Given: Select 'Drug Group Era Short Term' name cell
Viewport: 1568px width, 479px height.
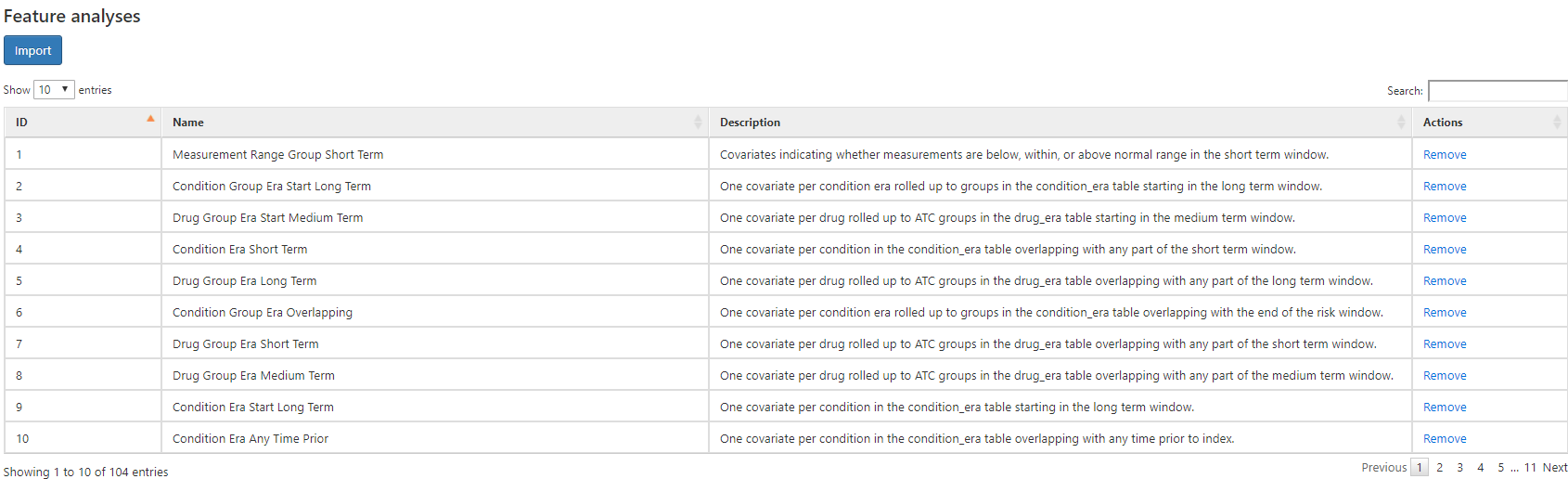Looking at the screenshot, I should (434, 343).
